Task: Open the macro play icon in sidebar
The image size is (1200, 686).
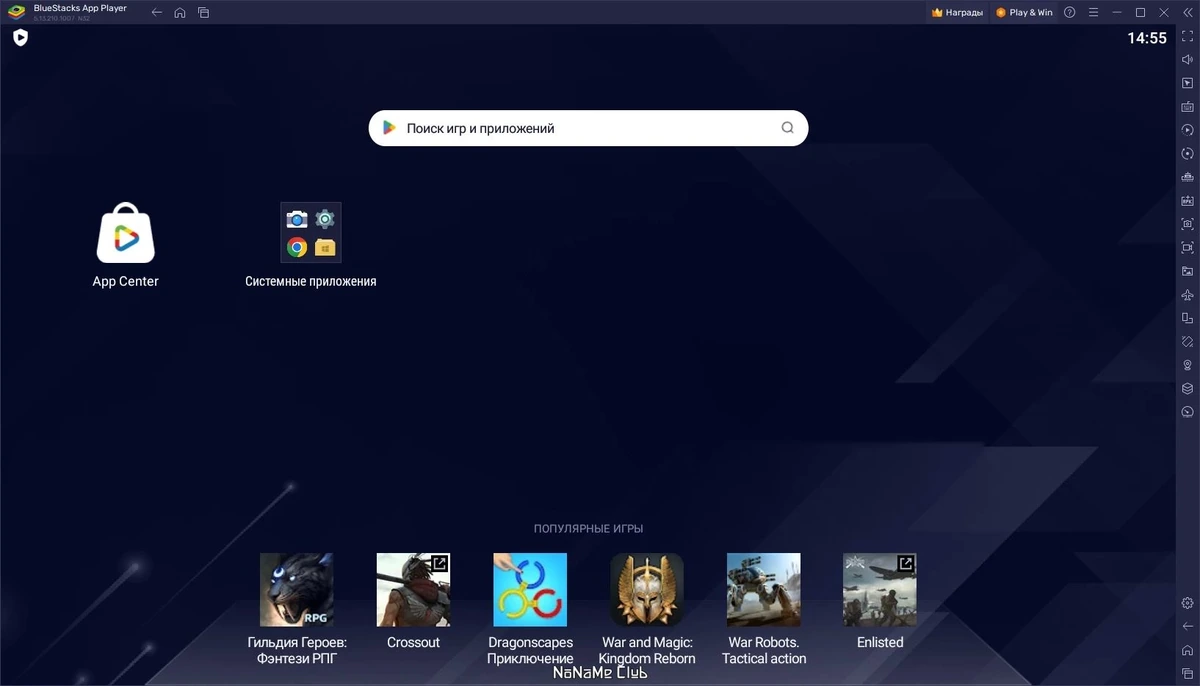Action: pyautogui.click(x=1188, y=130)
